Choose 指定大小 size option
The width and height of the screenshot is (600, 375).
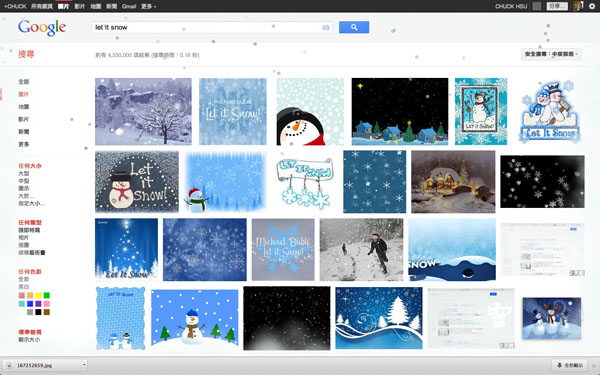tap(32, 204)
